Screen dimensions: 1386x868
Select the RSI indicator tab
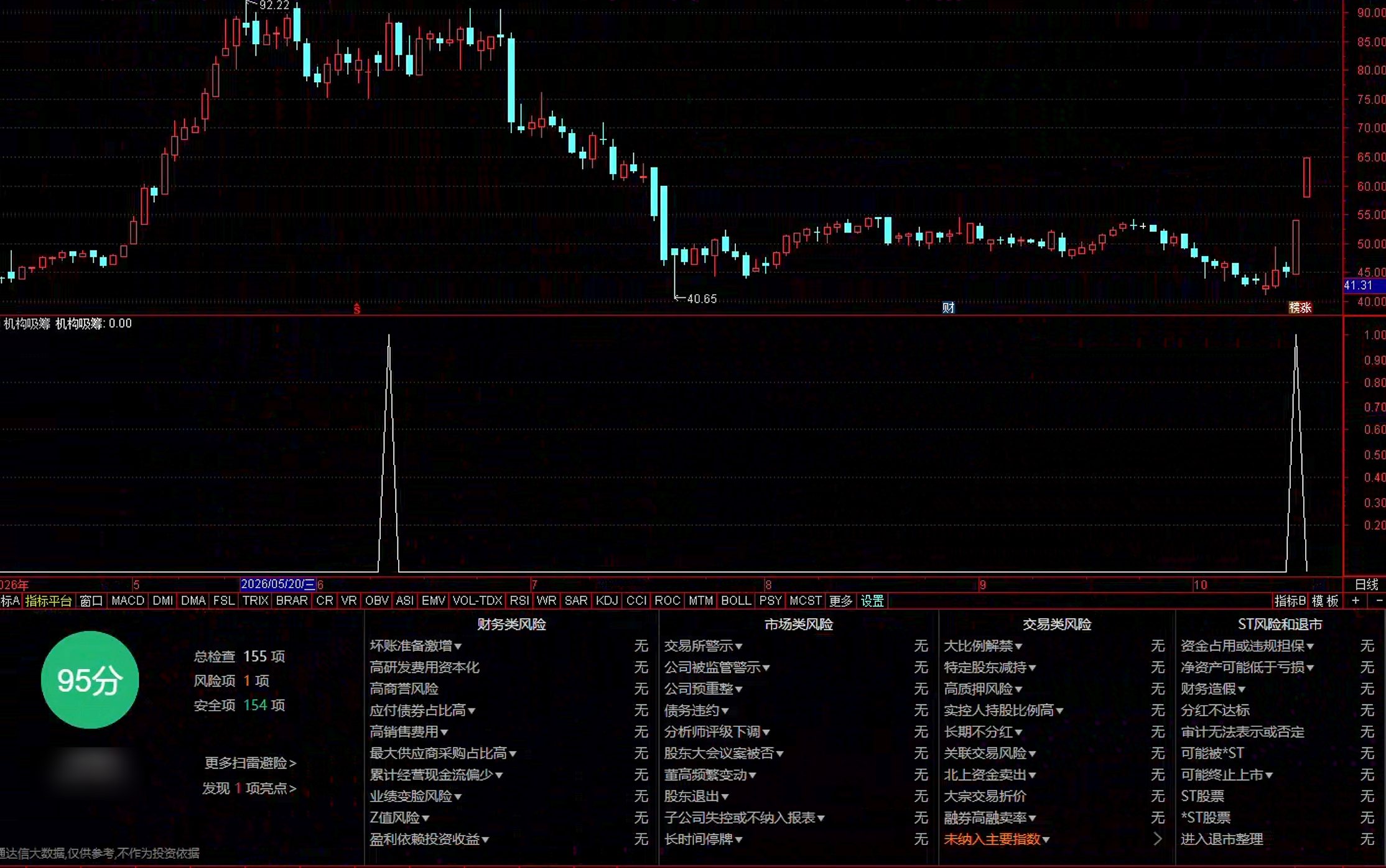(519, 601)
